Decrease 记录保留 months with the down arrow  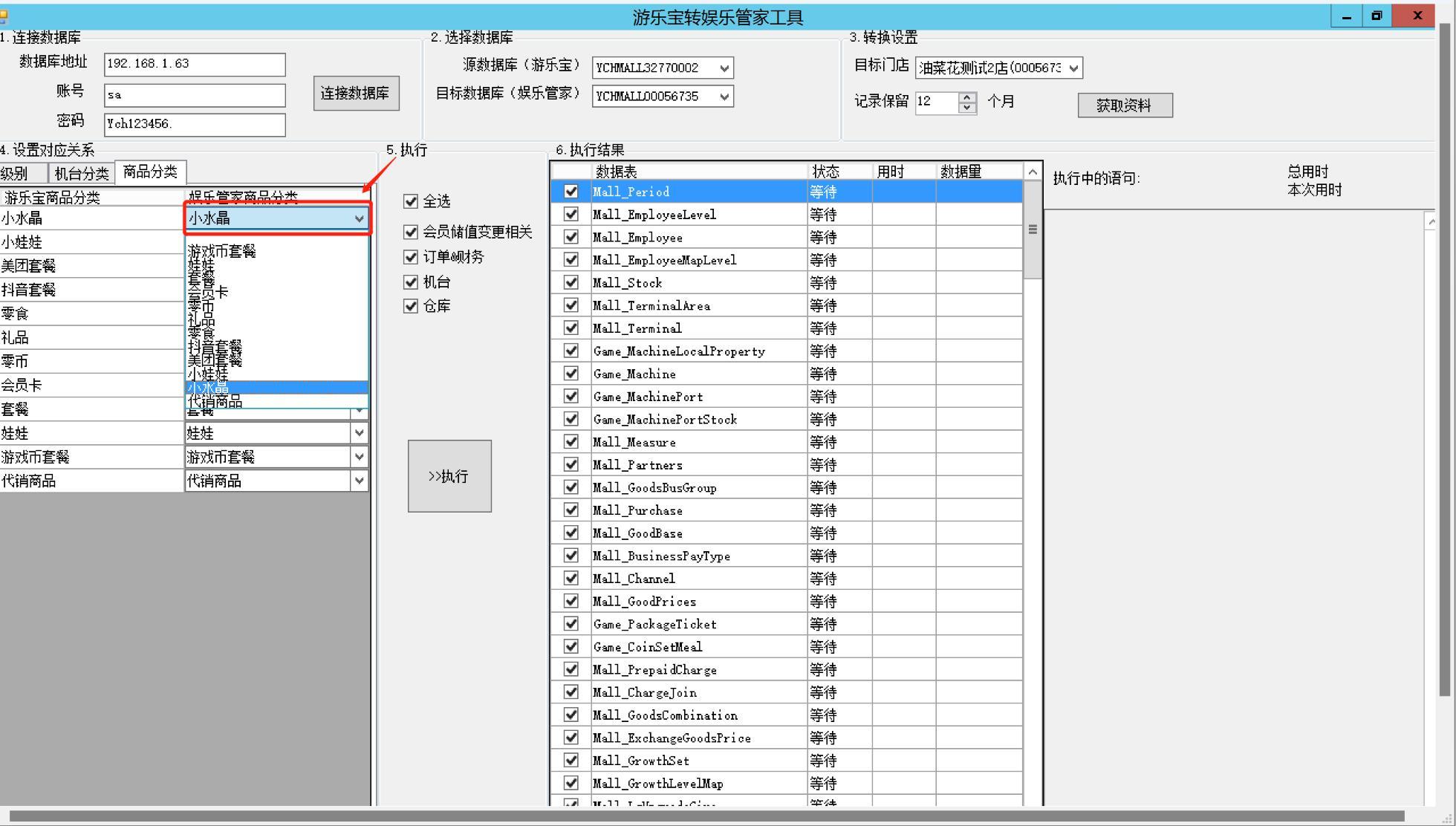(x=967, y=108)
